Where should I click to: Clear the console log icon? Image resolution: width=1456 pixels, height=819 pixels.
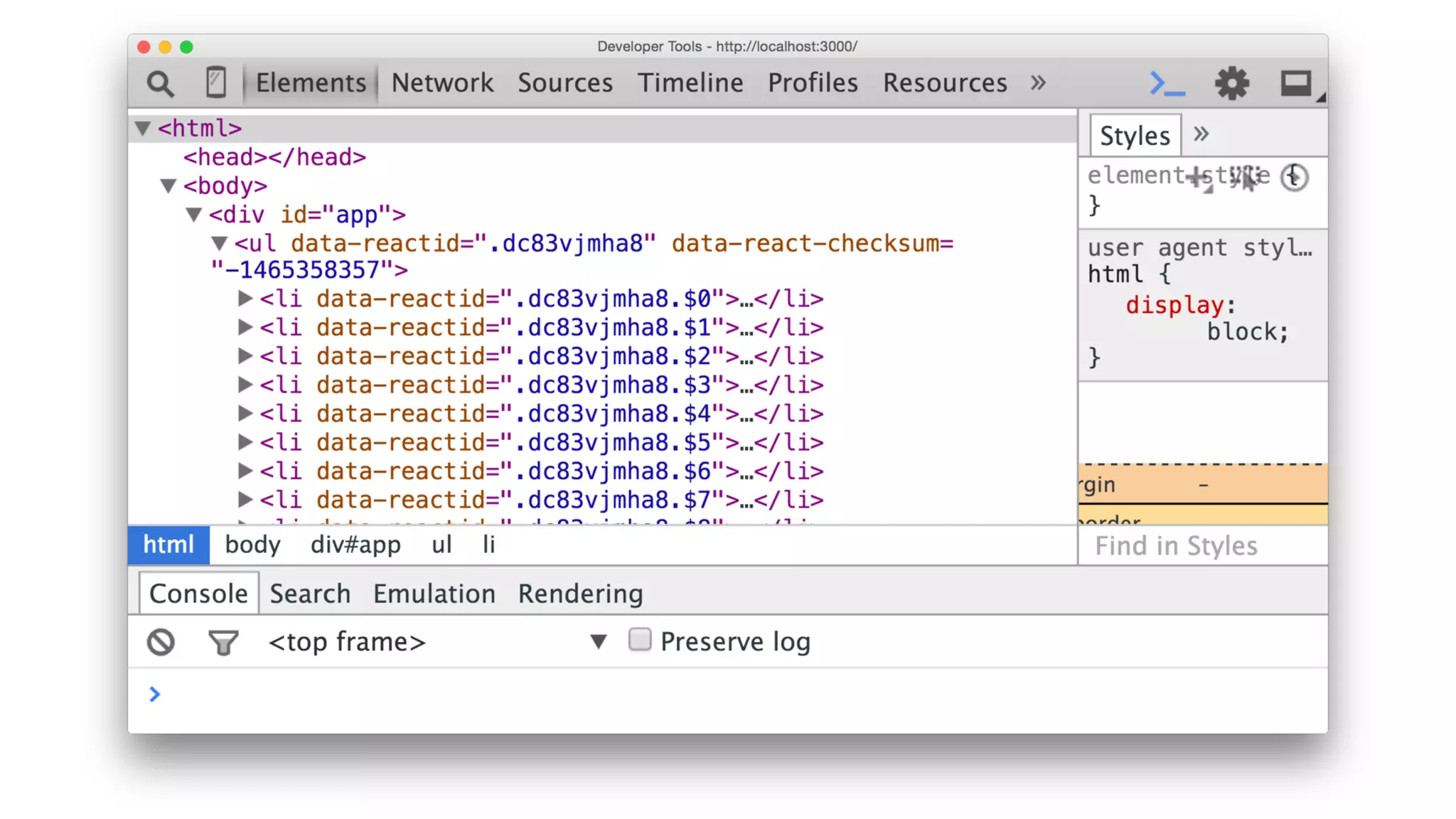[161, 642]
